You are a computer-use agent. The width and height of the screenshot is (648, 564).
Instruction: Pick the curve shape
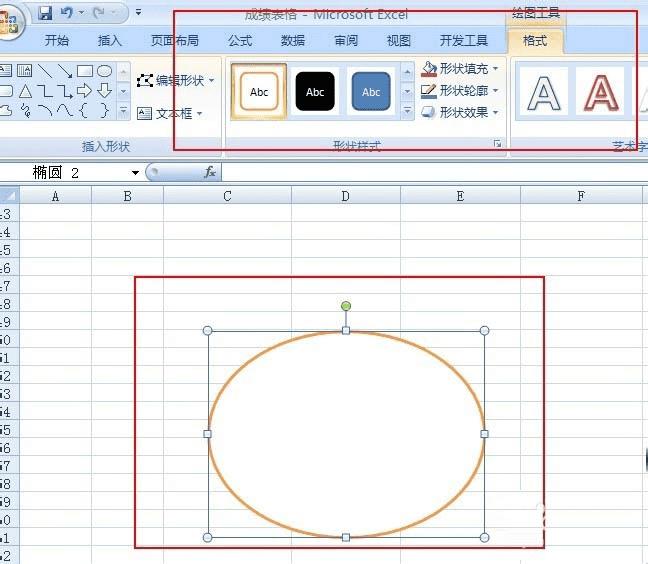[65, 110]
